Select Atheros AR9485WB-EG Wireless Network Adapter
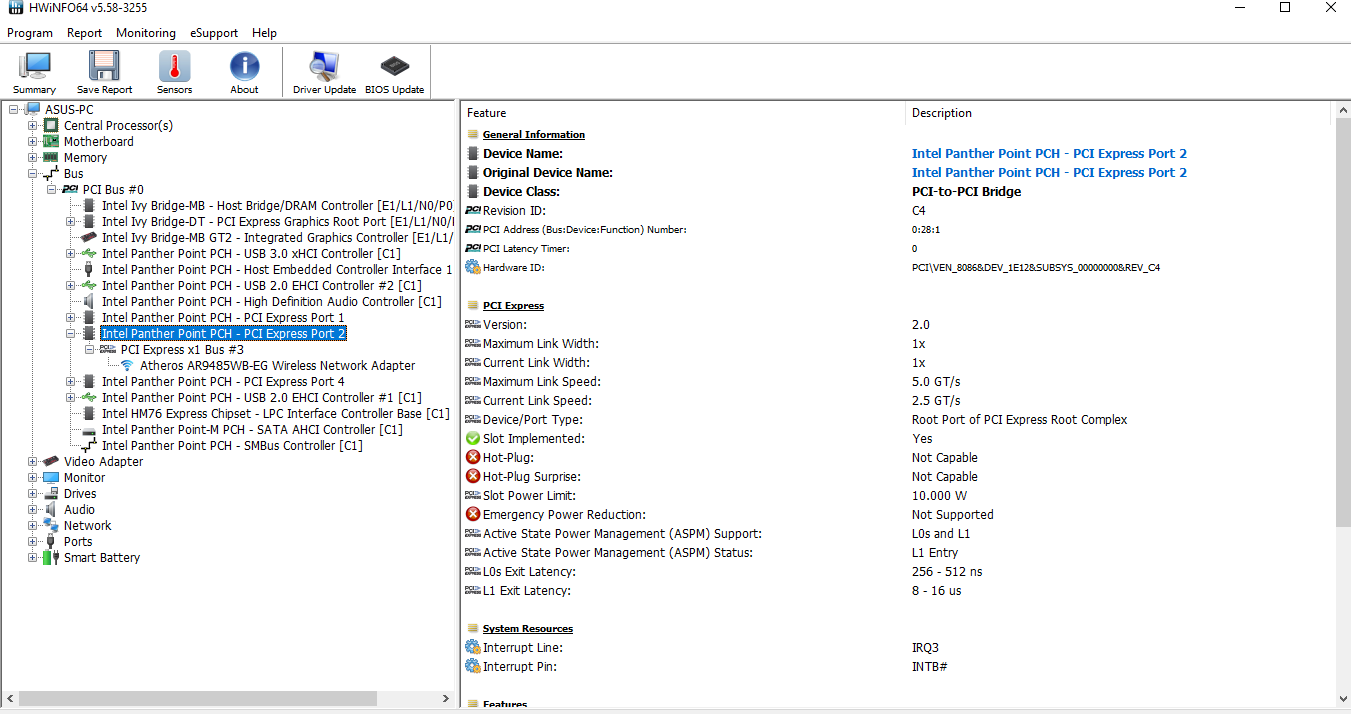Image resolution: width=1351 pixels, height=714 pixels. 277,365
